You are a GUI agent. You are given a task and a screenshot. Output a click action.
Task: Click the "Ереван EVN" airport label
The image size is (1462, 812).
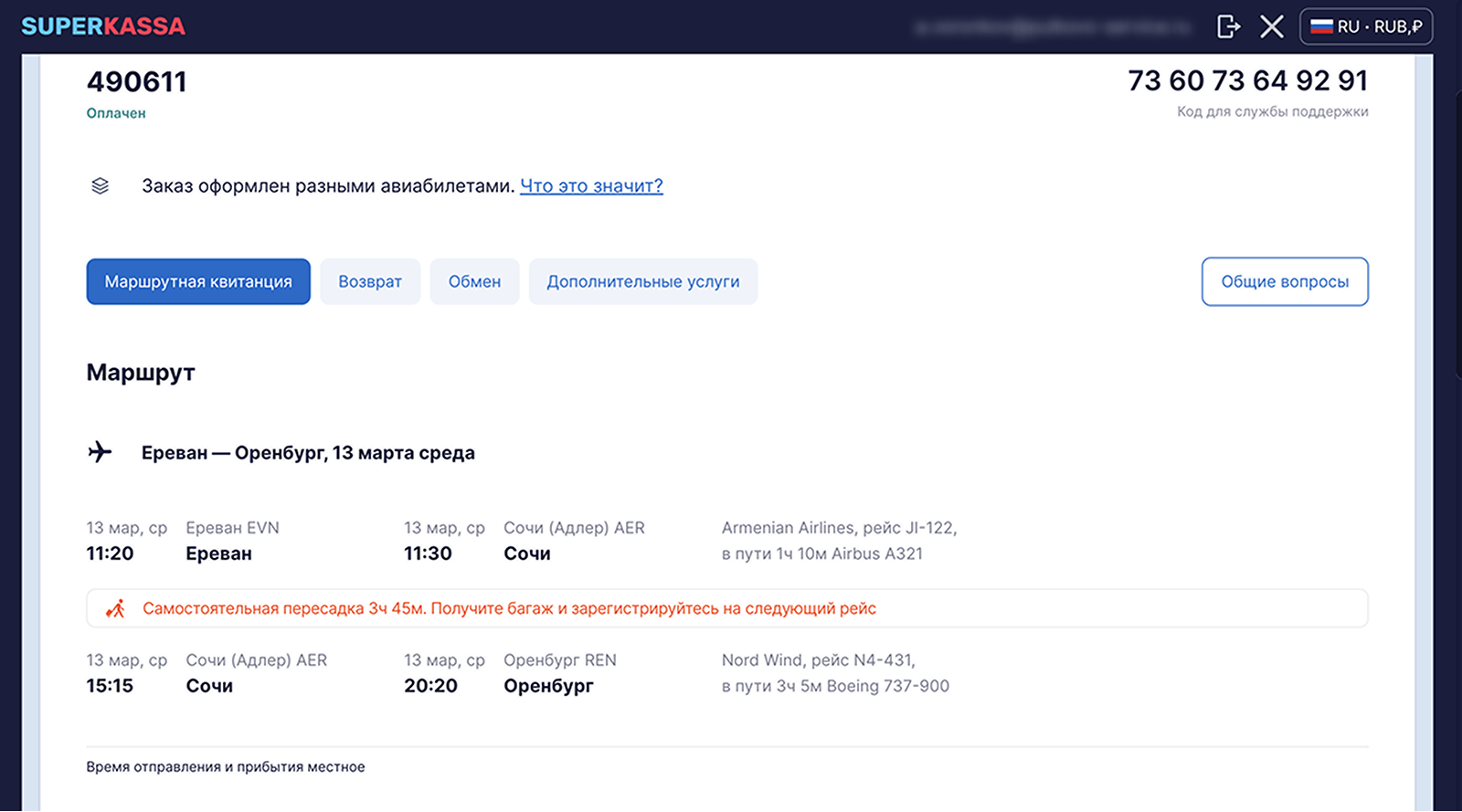click(232, 528)
